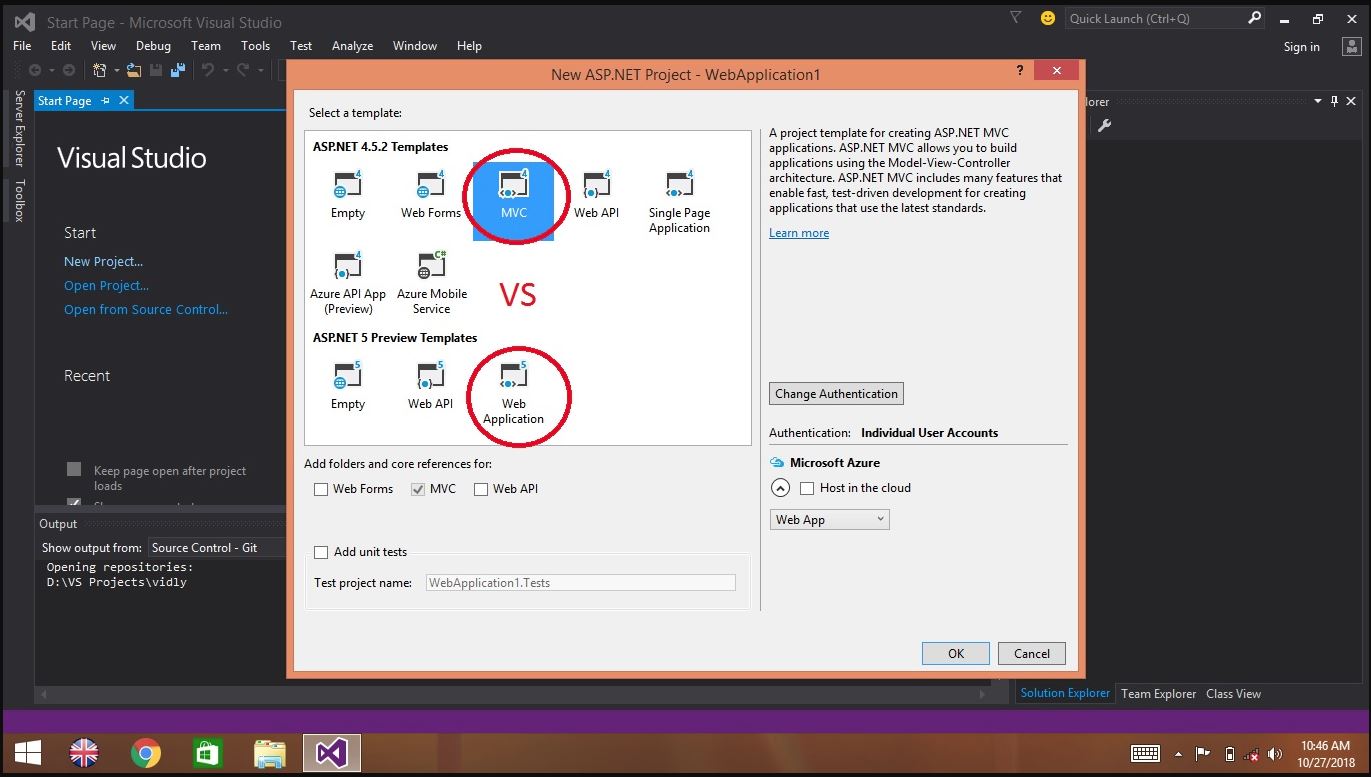The width and height of the screenshot is (1371, 777).
Task: Open the New Project dropdown arrow
Action: (x=116, y=70)
